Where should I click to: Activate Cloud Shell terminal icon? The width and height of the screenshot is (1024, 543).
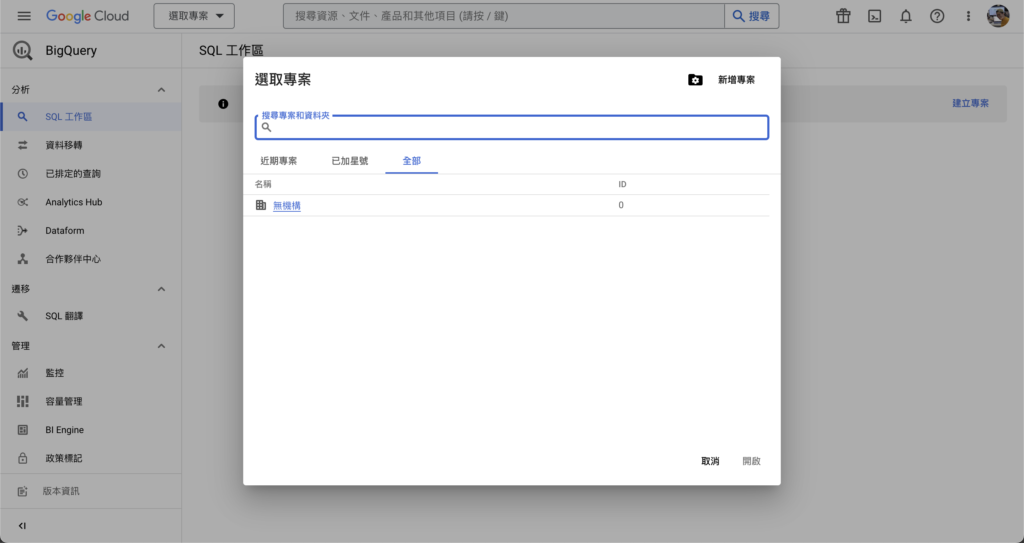pos(874,16)
